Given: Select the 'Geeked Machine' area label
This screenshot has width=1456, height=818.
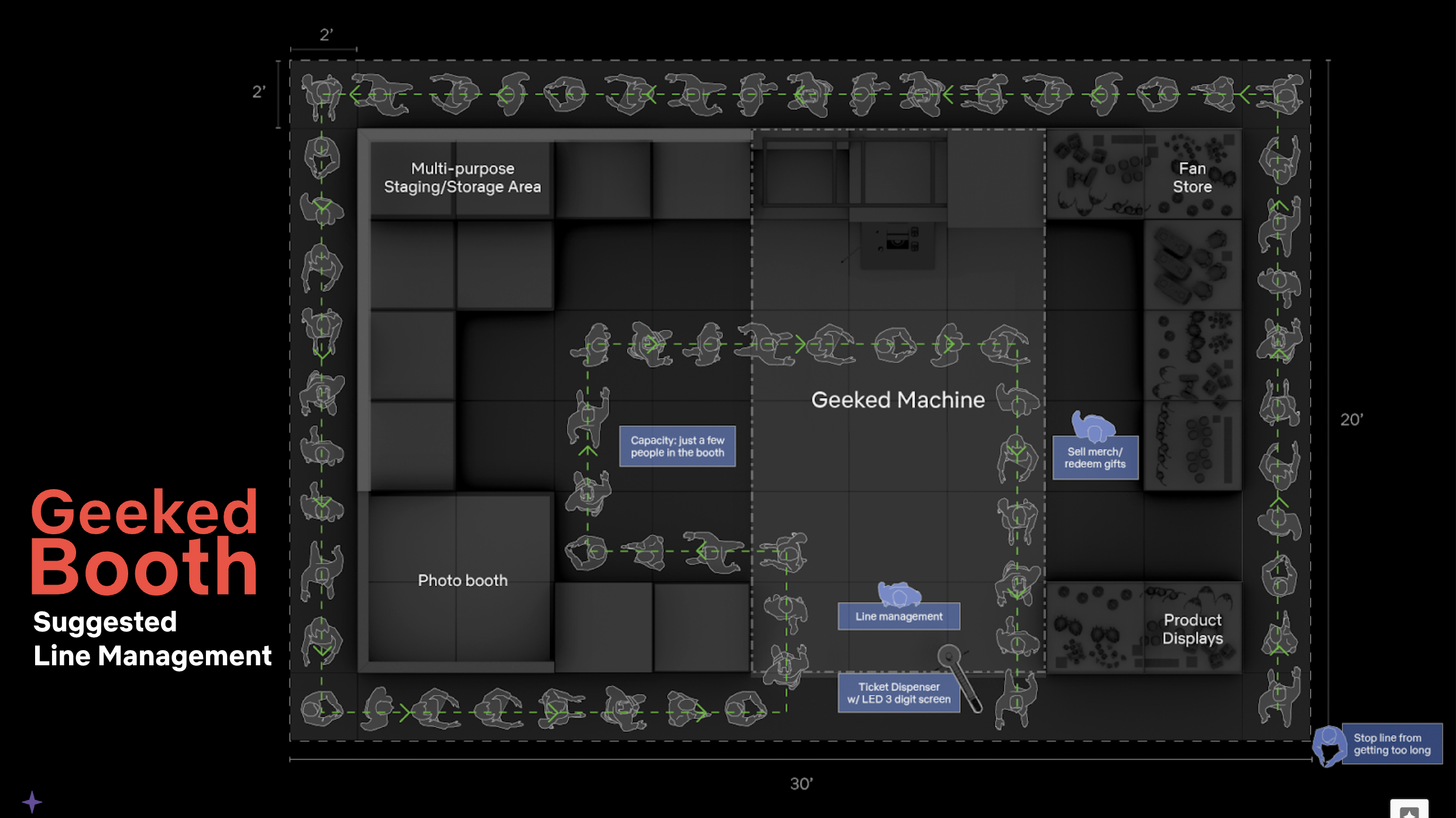Looking at the screenshot, I should (x=898, y=400).
